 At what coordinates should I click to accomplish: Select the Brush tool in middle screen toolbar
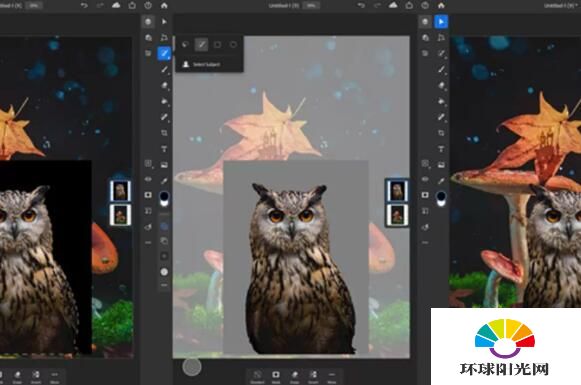(164, 69)
